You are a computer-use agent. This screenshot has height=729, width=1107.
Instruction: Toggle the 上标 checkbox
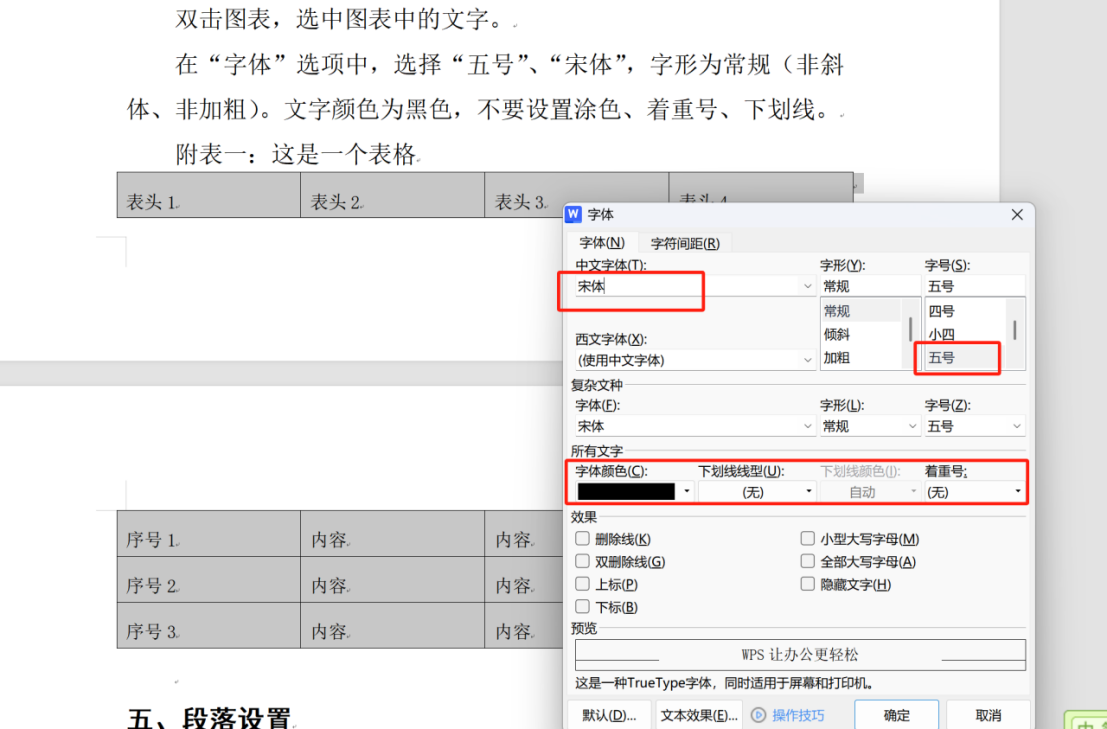(x=583, y=584)
